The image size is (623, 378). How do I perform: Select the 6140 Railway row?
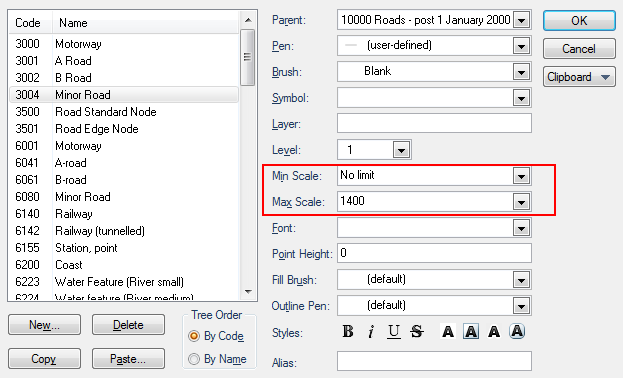[124, 214]
